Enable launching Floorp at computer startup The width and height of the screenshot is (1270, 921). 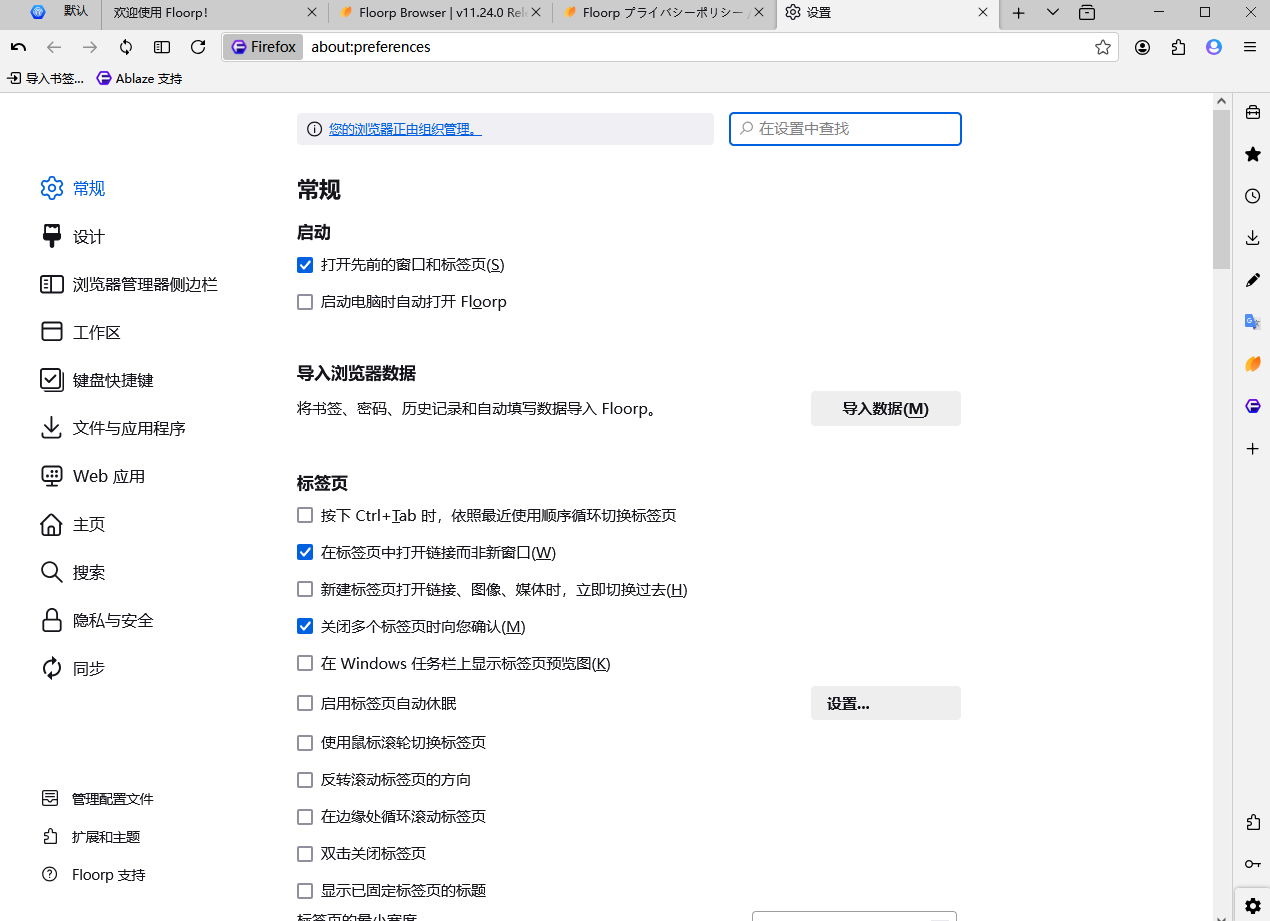pyautogui.click(x=305, y=301)
